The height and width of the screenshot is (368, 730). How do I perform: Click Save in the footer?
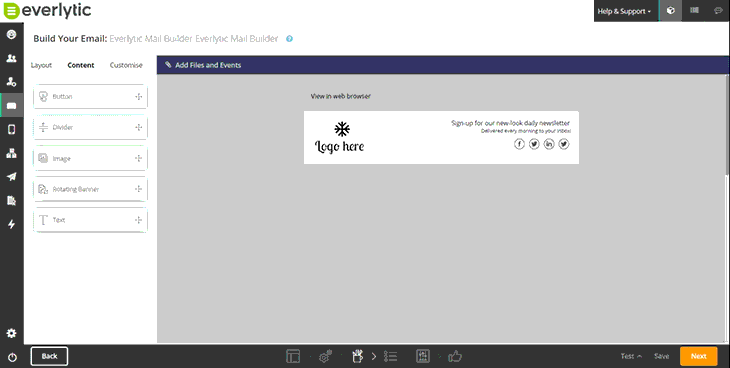tap(661, 356)
